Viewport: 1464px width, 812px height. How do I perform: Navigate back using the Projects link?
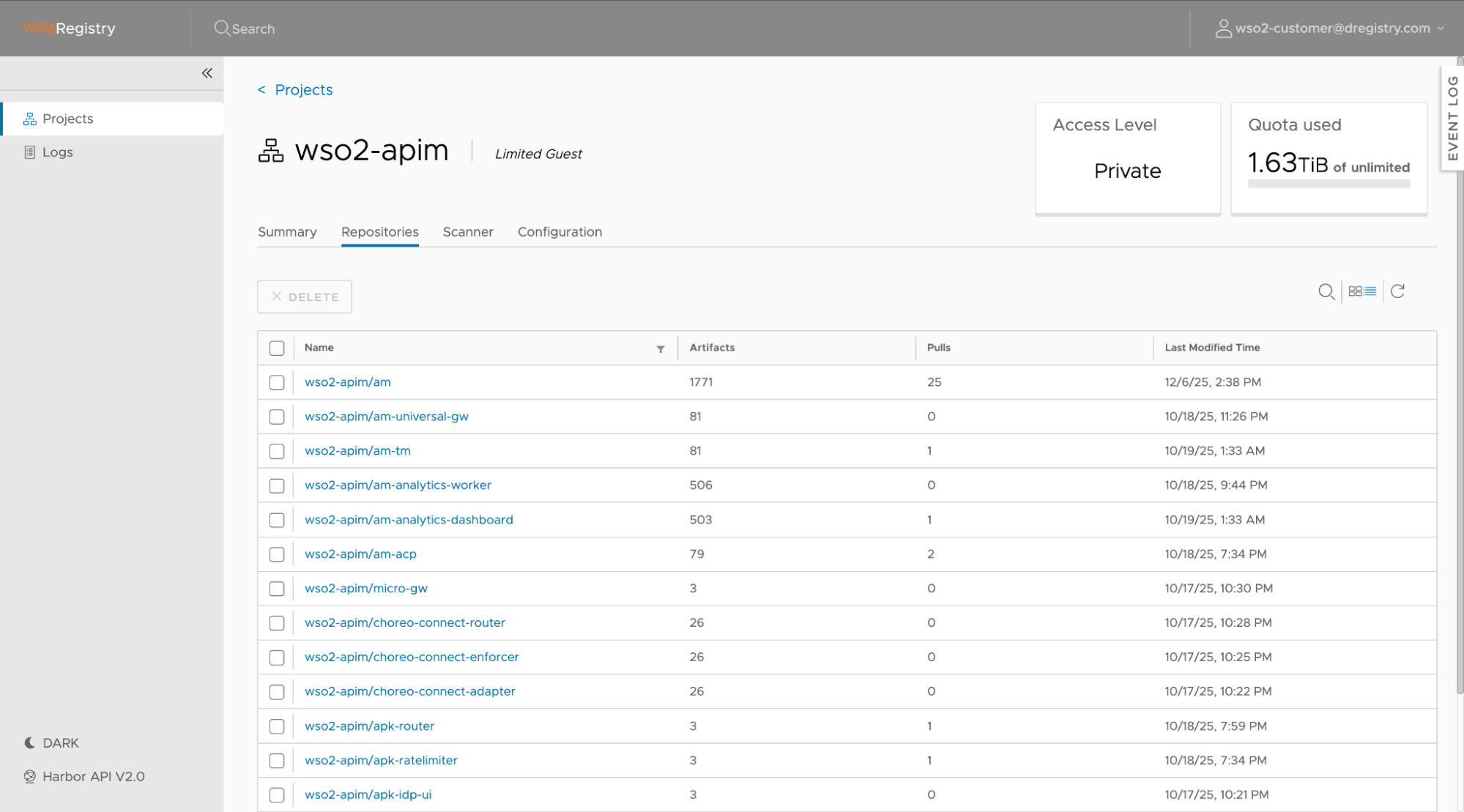coord(295,89)
